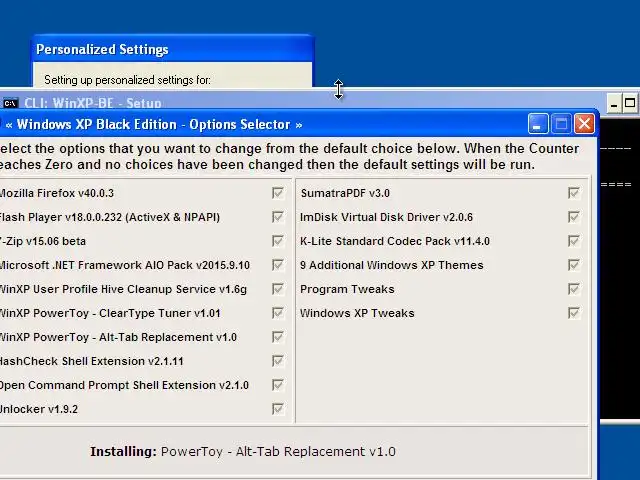The width and height of the screenshot is (640, 480).
Task: Click the instruction text mentioning the Counter
Action: [289, 156]
